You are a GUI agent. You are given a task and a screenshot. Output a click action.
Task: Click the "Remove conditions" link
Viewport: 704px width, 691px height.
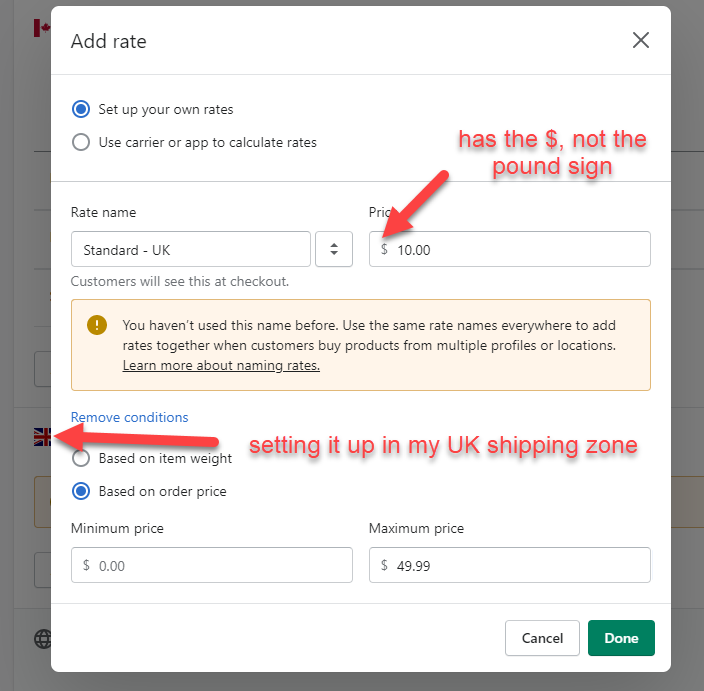click(x=129, y=417)
